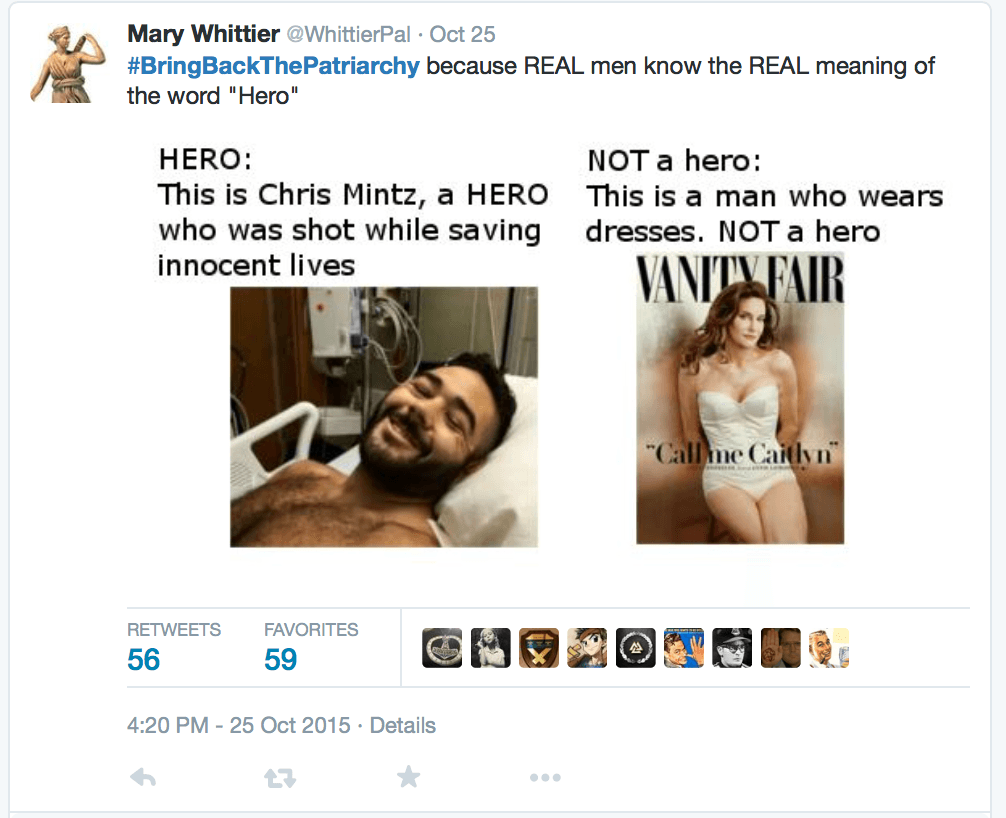
Task: Click the reply arrow icon
Action: coord(143,777)
